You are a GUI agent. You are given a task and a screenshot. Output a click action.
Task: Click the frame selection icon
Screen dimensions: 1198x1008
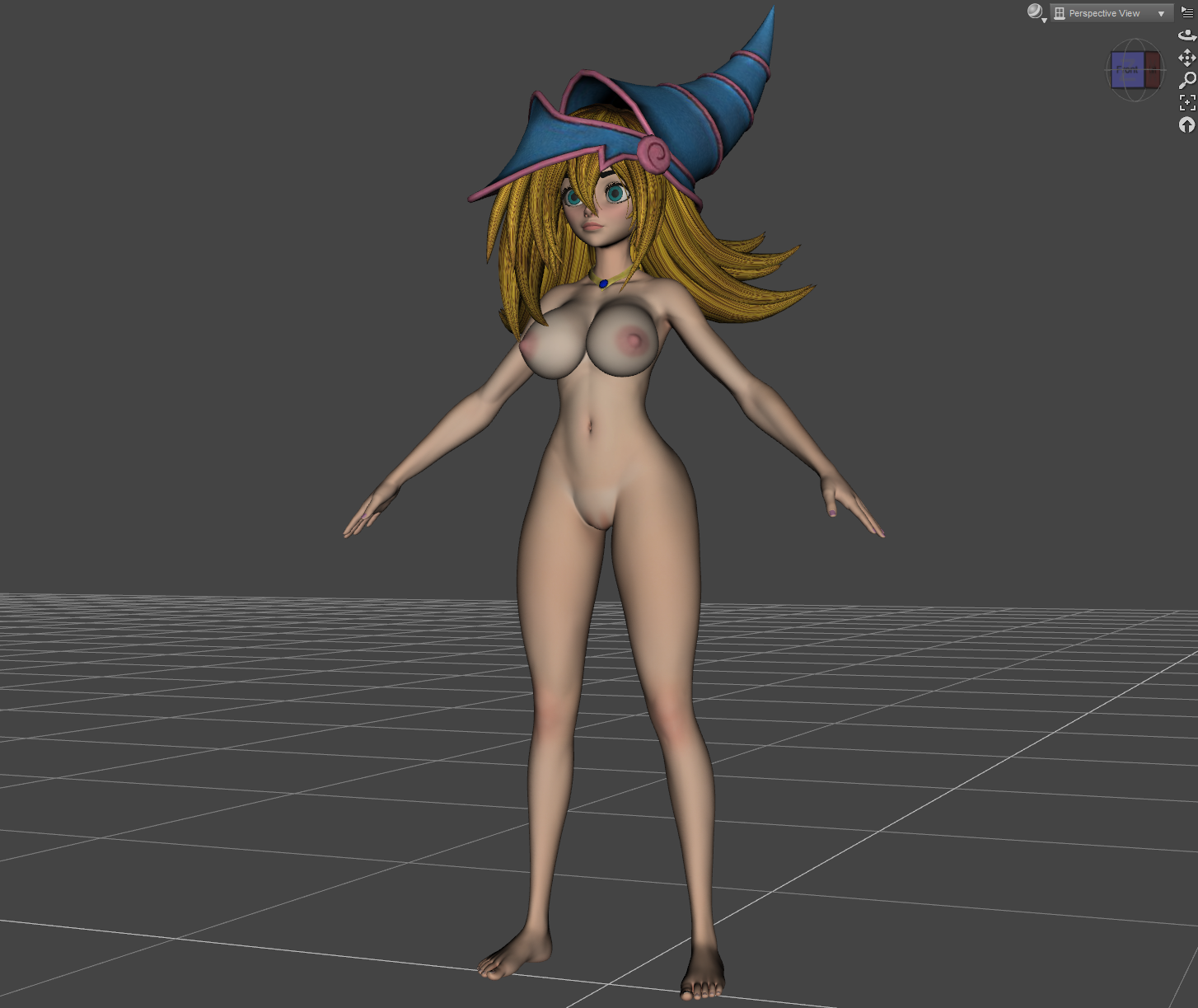click(1187, 102)
